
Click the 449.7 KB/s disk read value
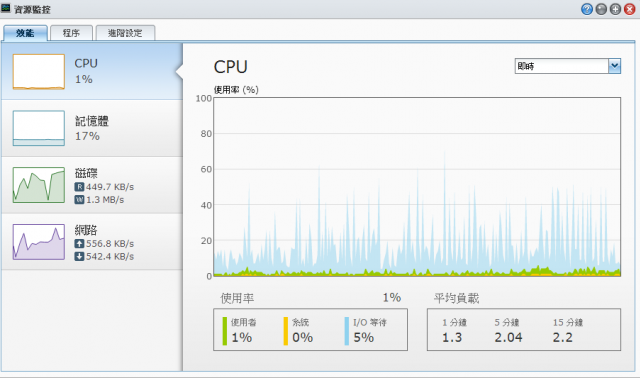tap(110, 187)
